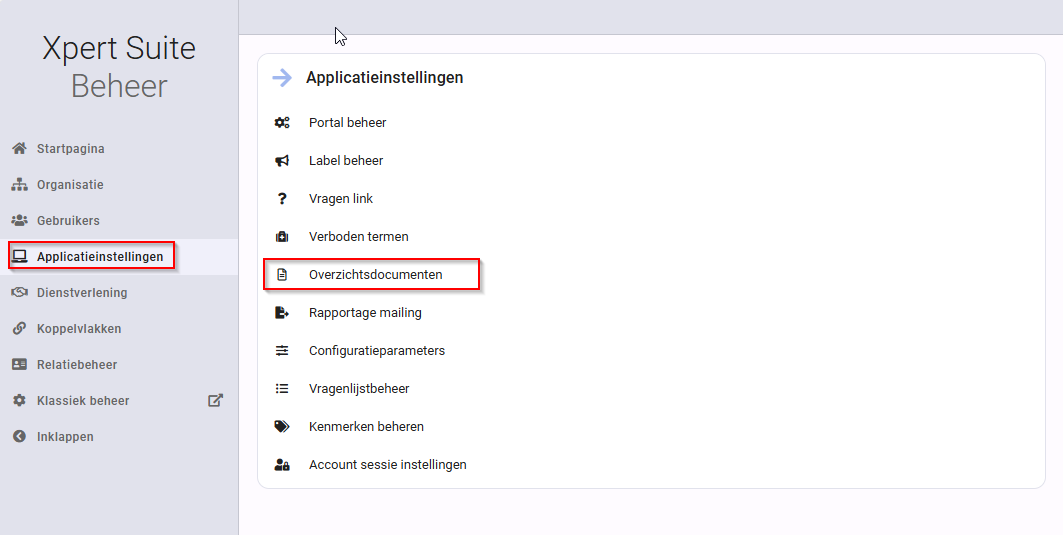This screenshot has width=1063, height=535.
Task: Click the org chart icon beside Organisatie
Action: point(20,184)
